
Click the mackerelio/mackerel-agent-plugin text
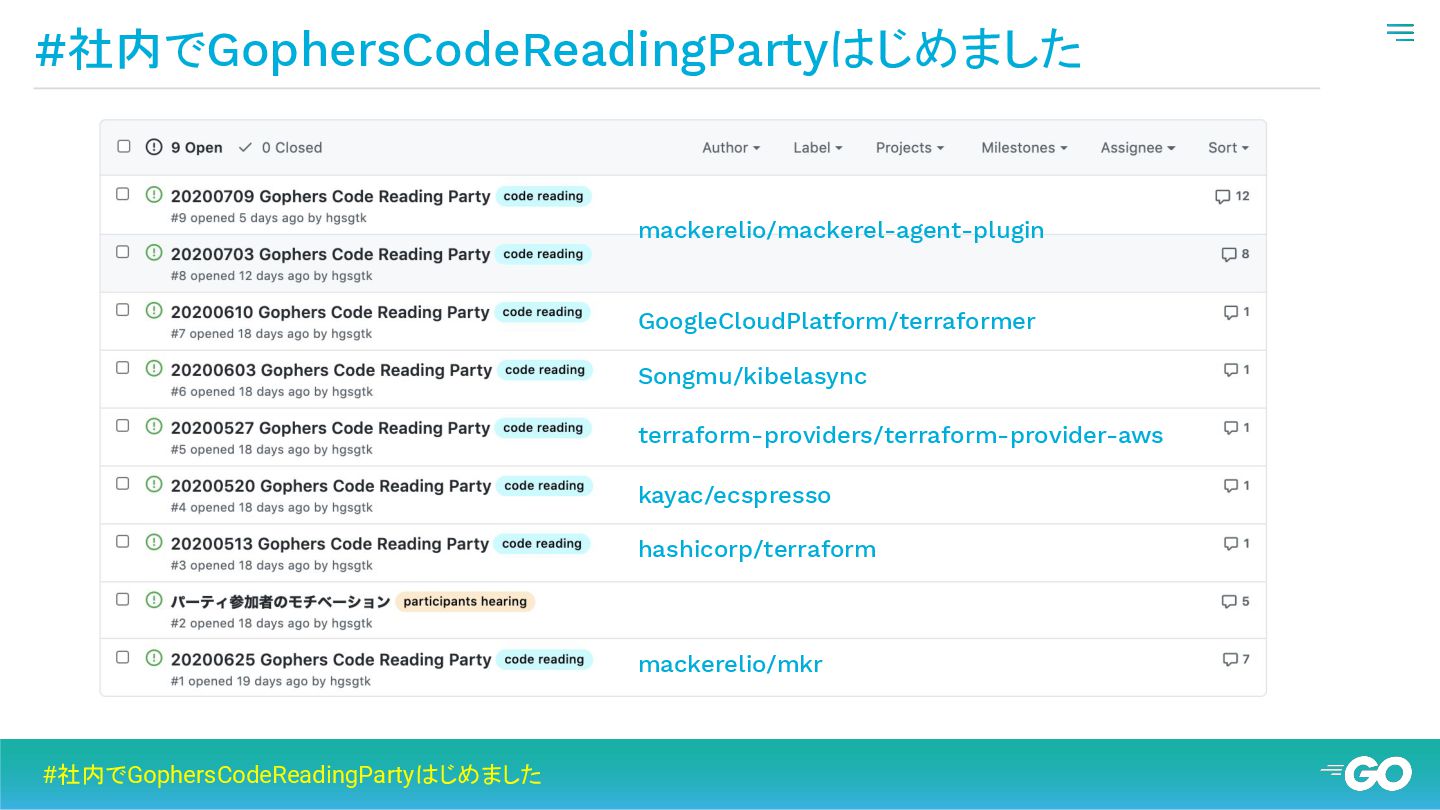[841, 231]
